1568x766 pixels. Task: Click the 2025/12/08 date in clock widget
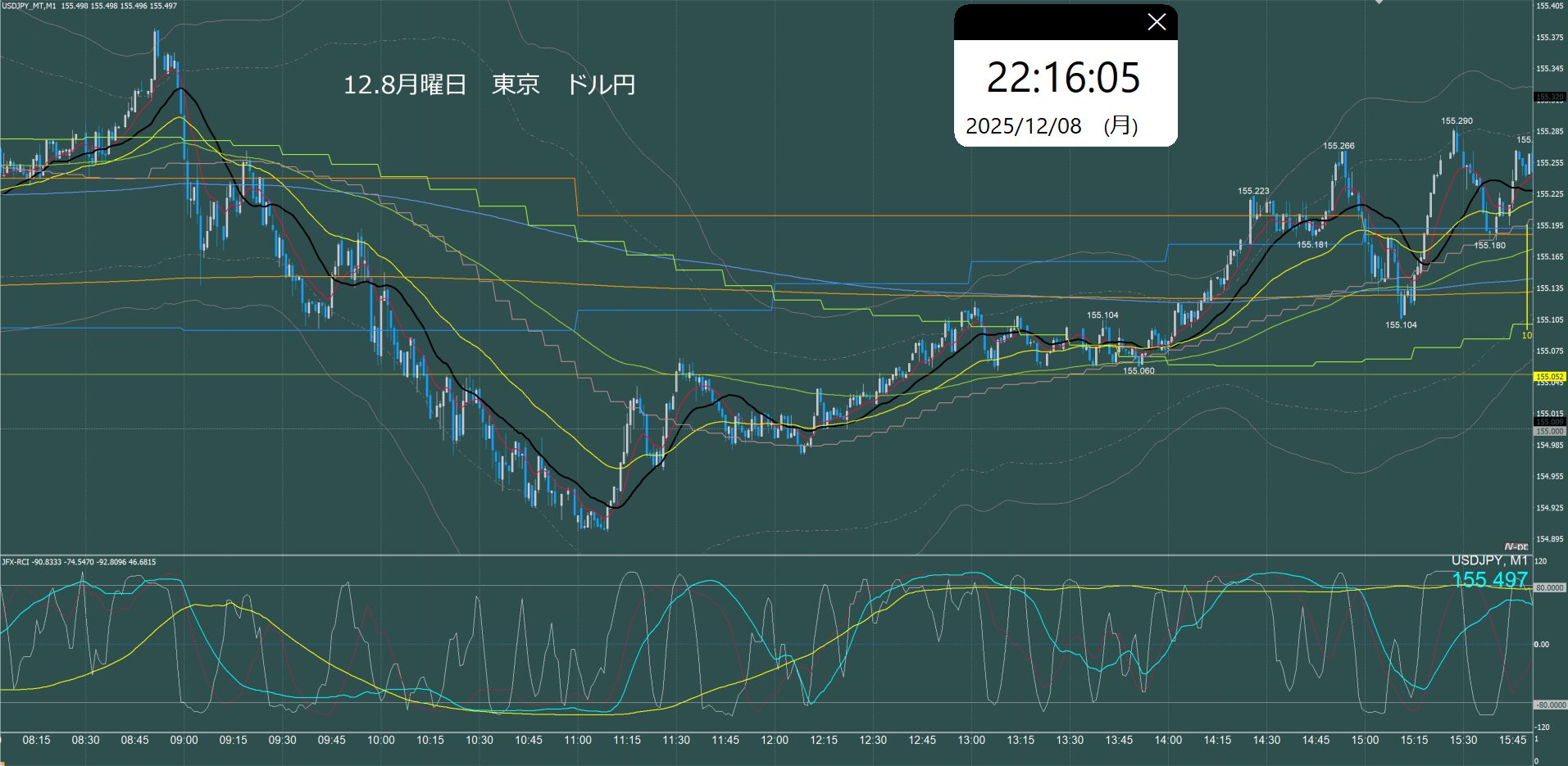1023,126
